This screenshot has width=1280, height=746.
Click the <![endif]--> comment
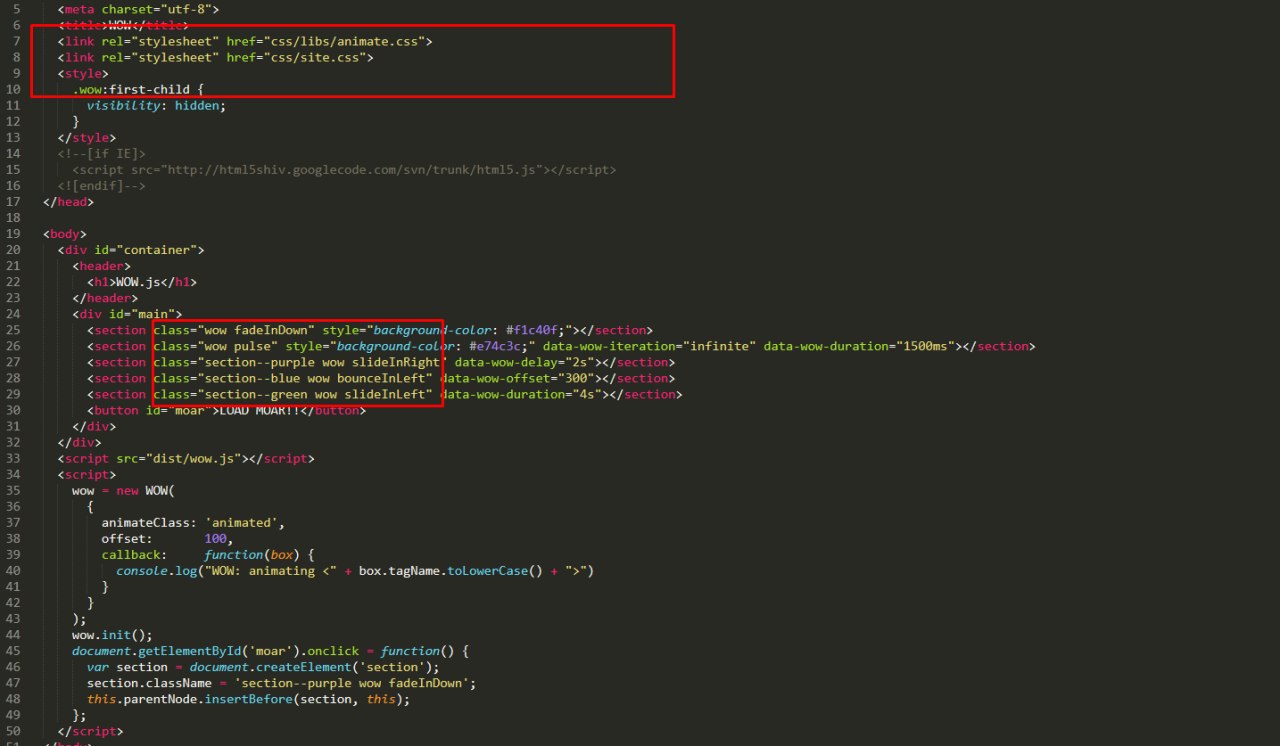tap(102, 185)
